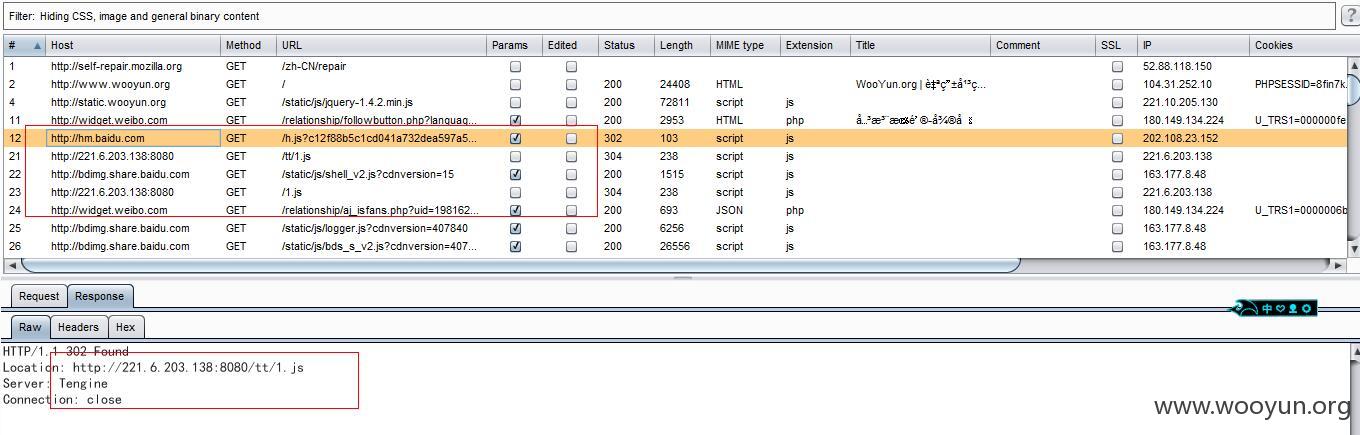
Task: Sort by Status column header
Action: (626, 45)
